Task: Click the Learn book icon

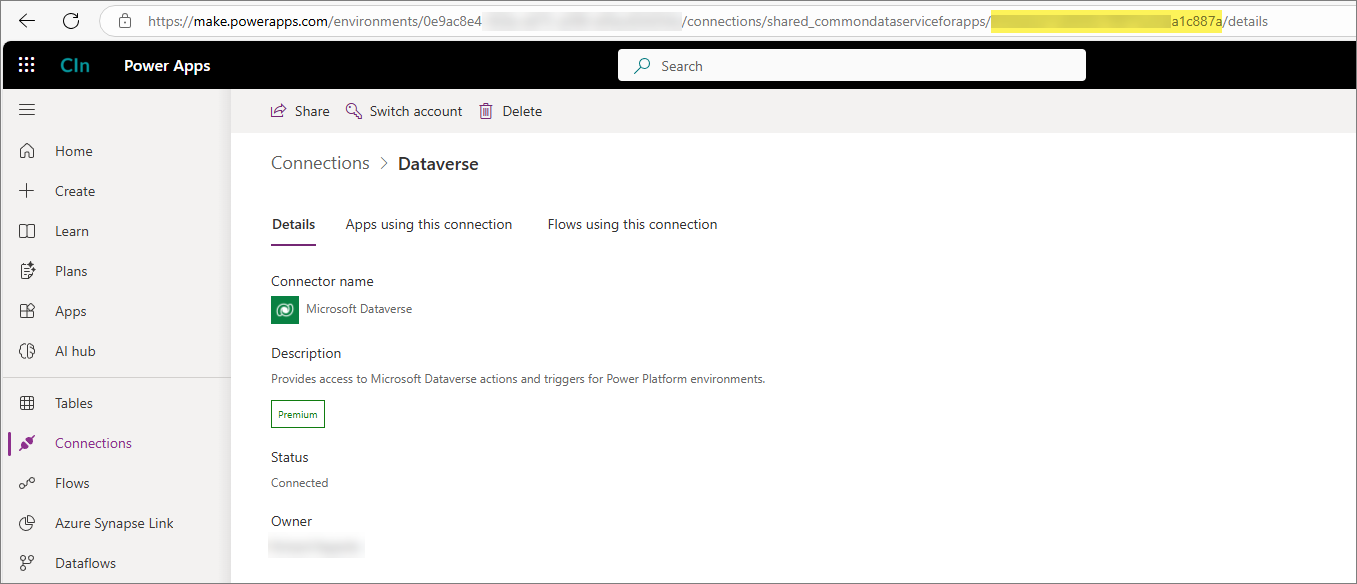Action: pyautogui.click(x=27, y=231)
